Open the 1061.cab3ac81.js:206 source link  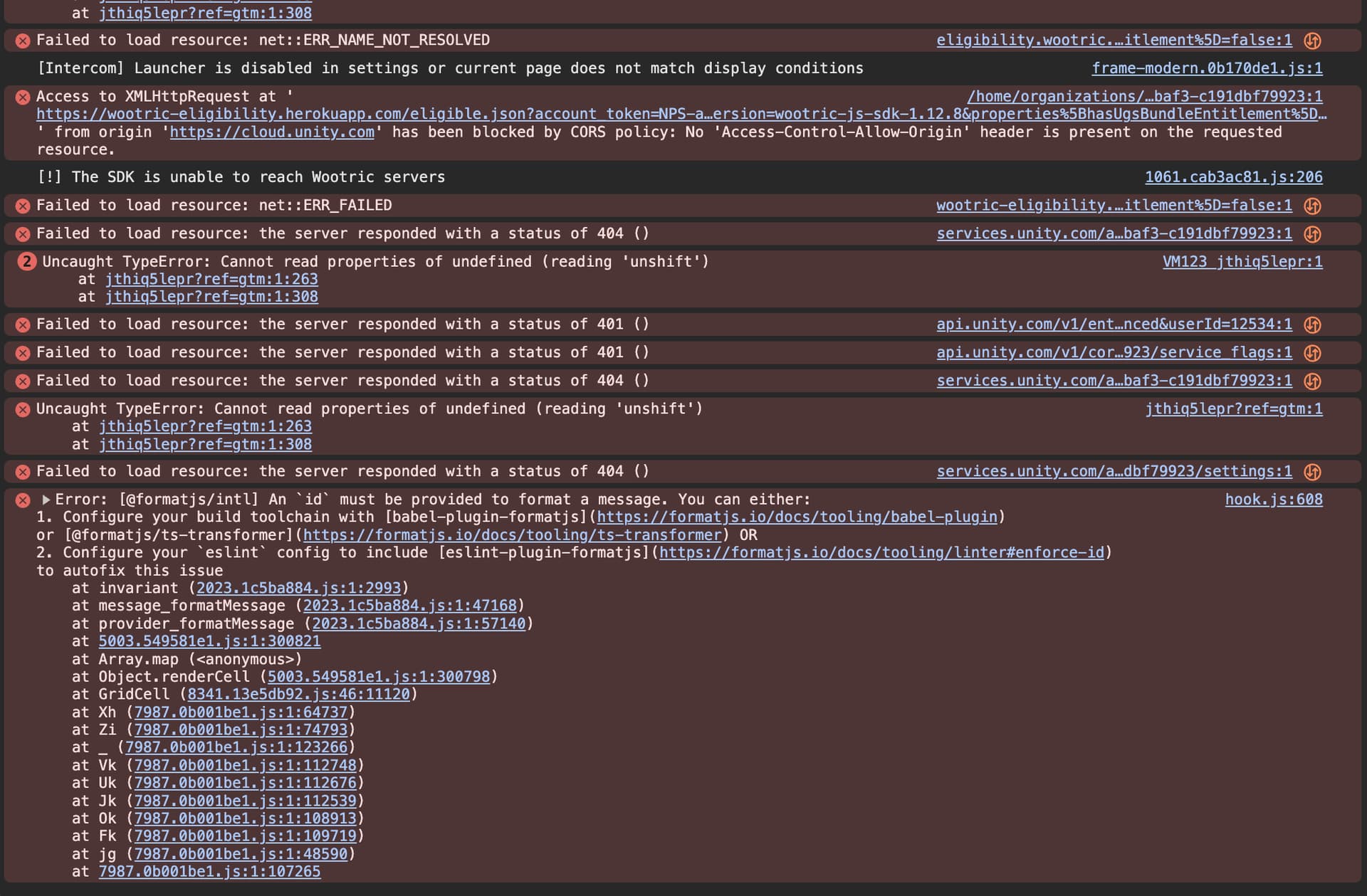tap(1234, 177)
